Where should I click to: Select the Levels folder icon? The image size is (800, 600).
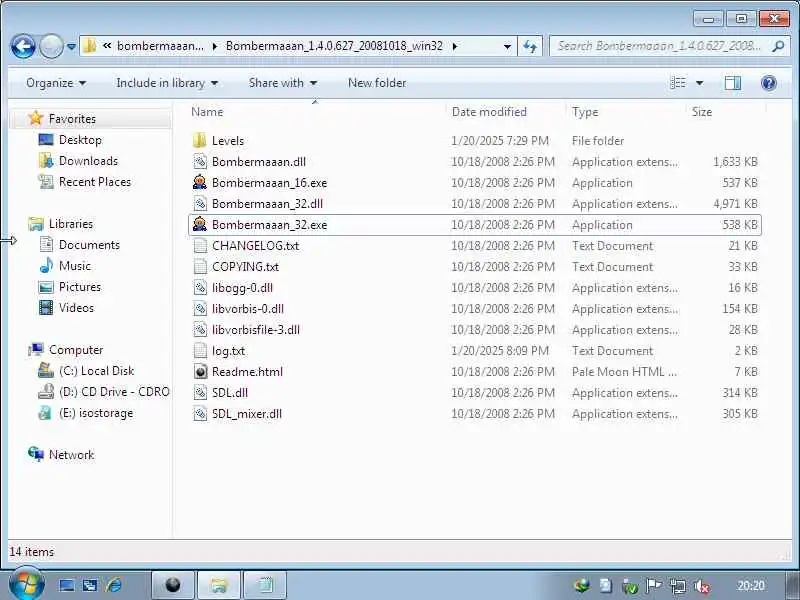[x=200, y=140]
